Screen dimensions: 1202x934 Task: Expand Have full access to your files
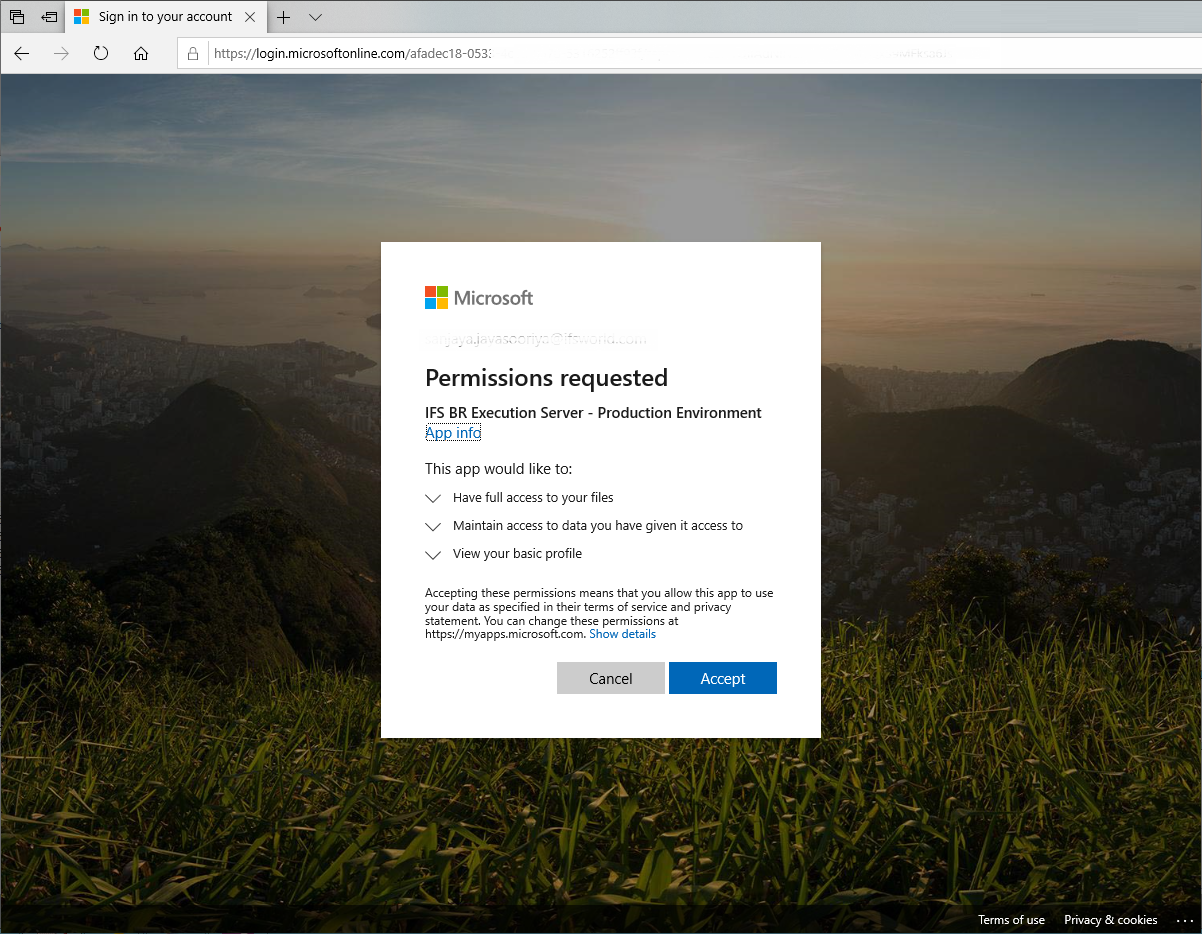pyautogui.click(x=433, y=498)
